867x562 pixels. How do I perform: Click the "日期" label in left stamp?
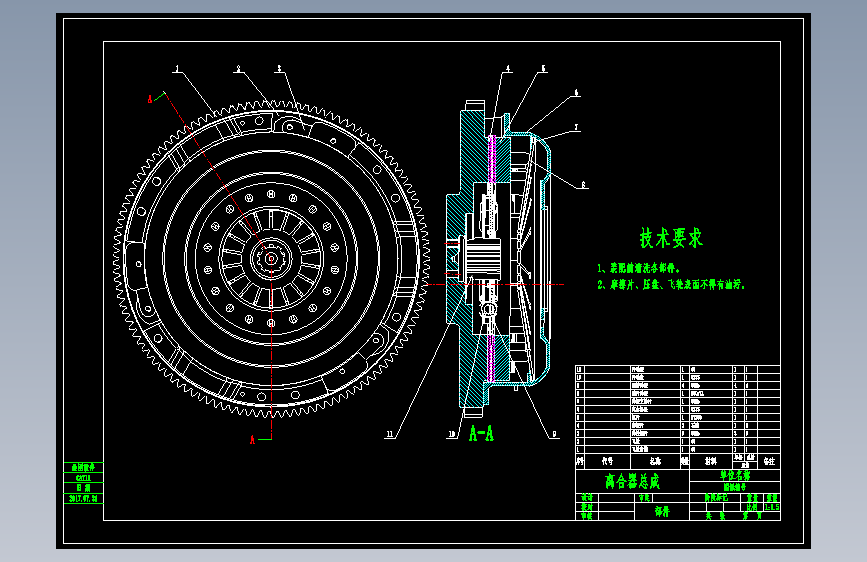(83, 488)
